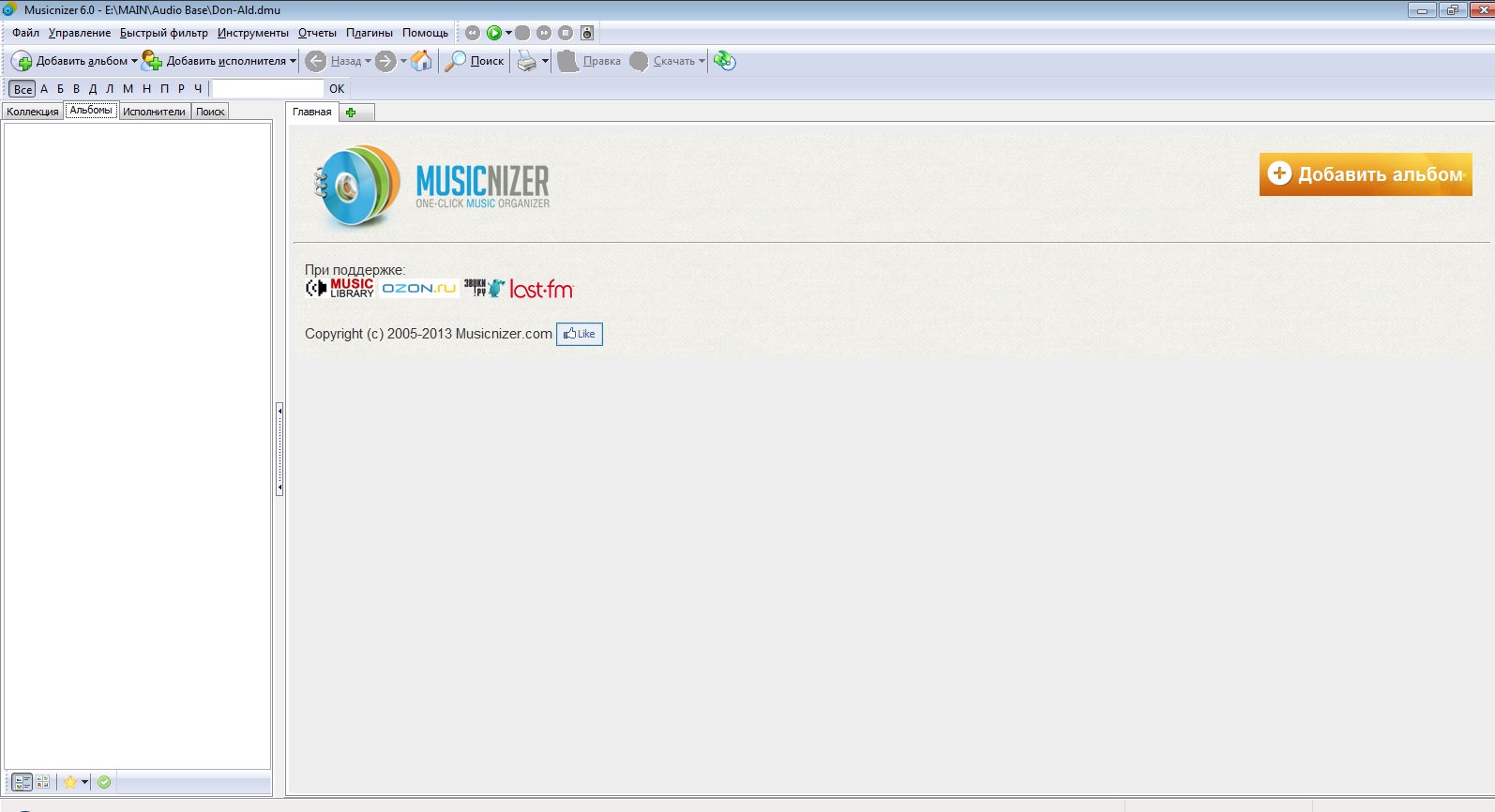Open the Home page house icon

422,61
